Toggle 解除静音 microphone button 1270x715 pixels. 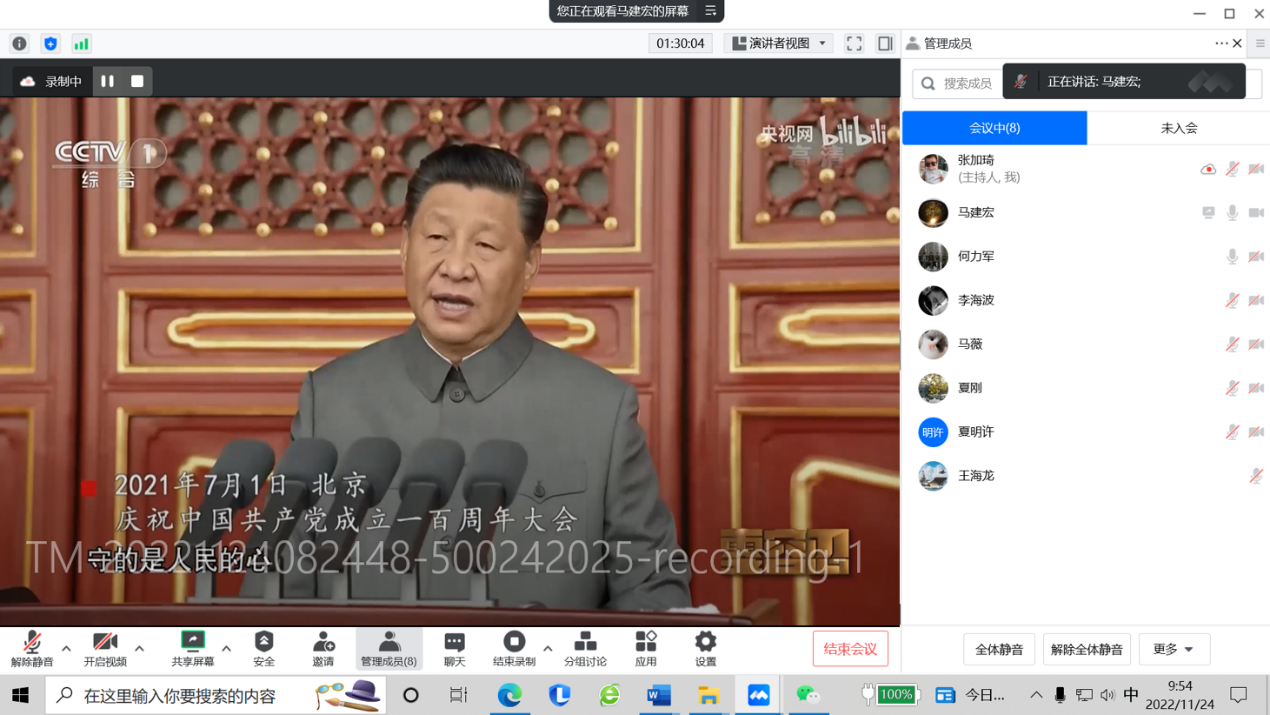tap(31, 648)
